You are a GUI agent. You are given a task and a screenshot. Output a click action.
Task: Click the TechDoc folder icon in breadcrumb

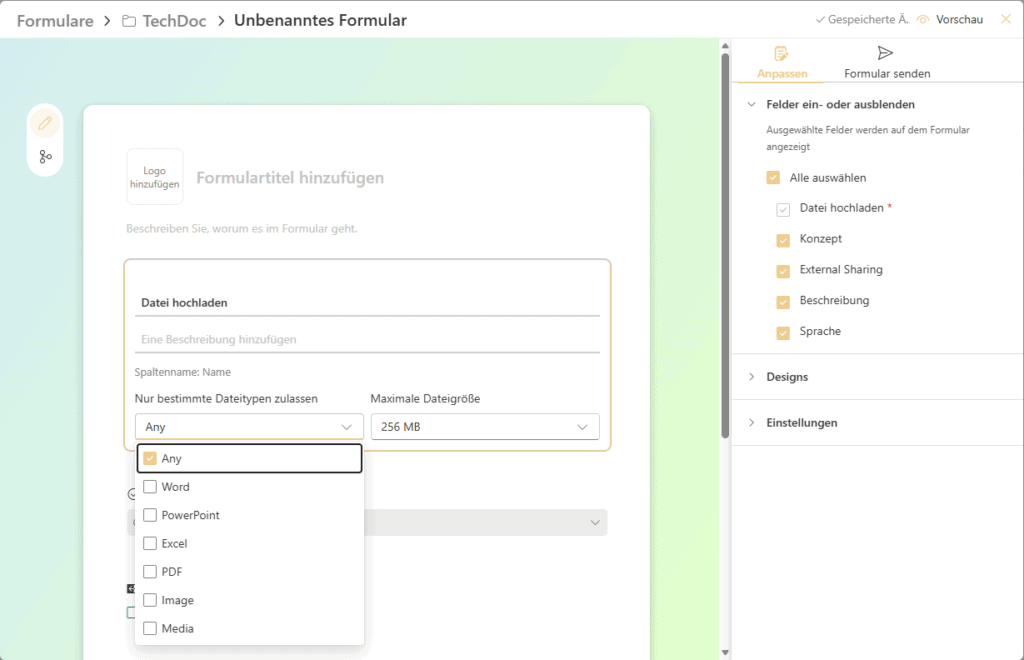pos(129,21)
